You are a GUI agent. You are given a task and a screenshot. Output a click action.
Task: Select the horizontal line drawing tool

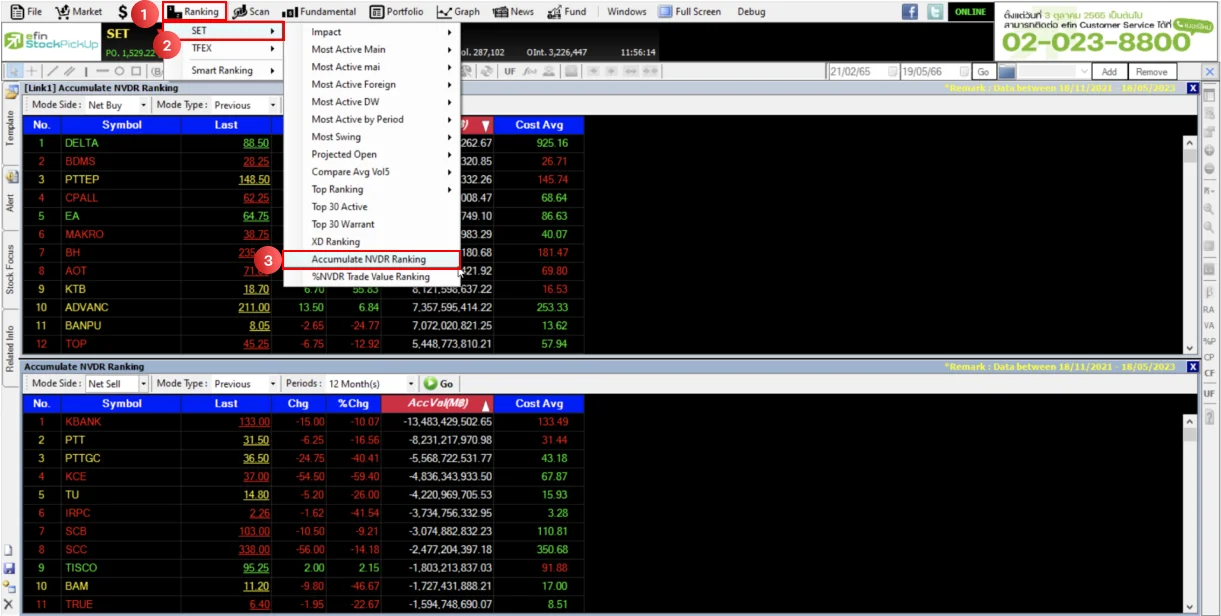103,71
